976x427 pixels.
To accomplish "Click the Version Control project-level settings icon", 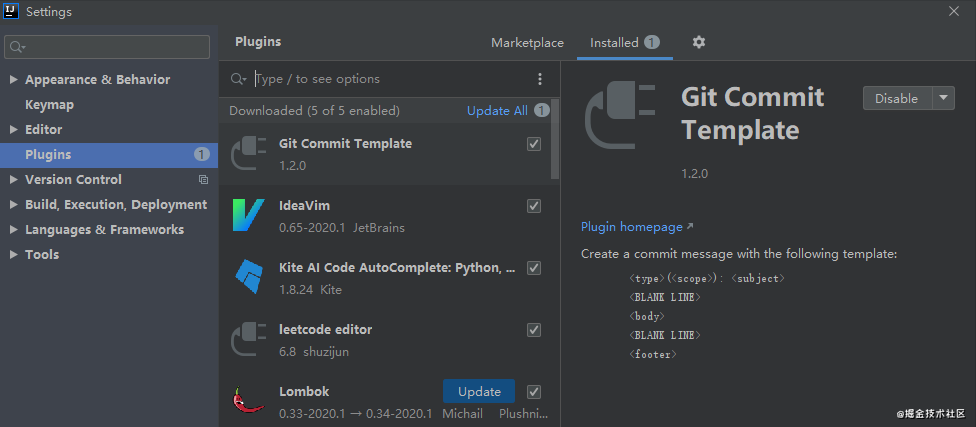I will (x=203, y=180).
